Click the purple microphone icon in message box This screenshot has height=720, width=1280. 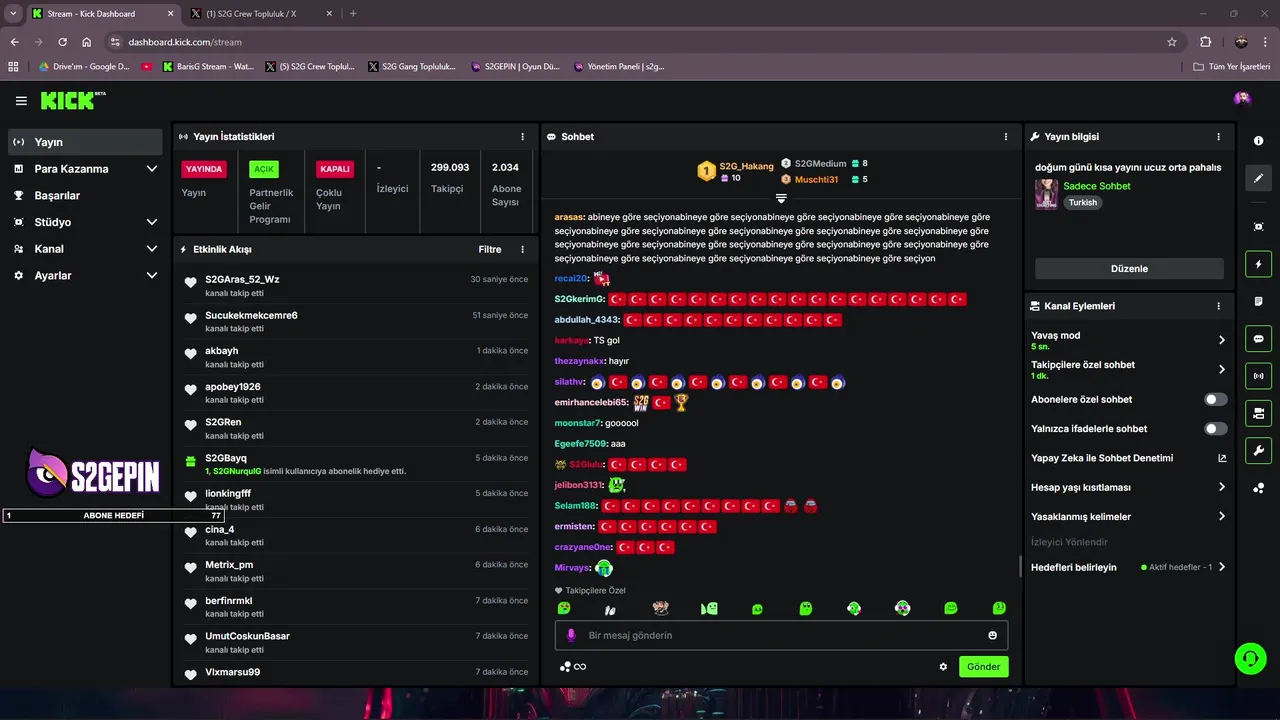point(572,635)
